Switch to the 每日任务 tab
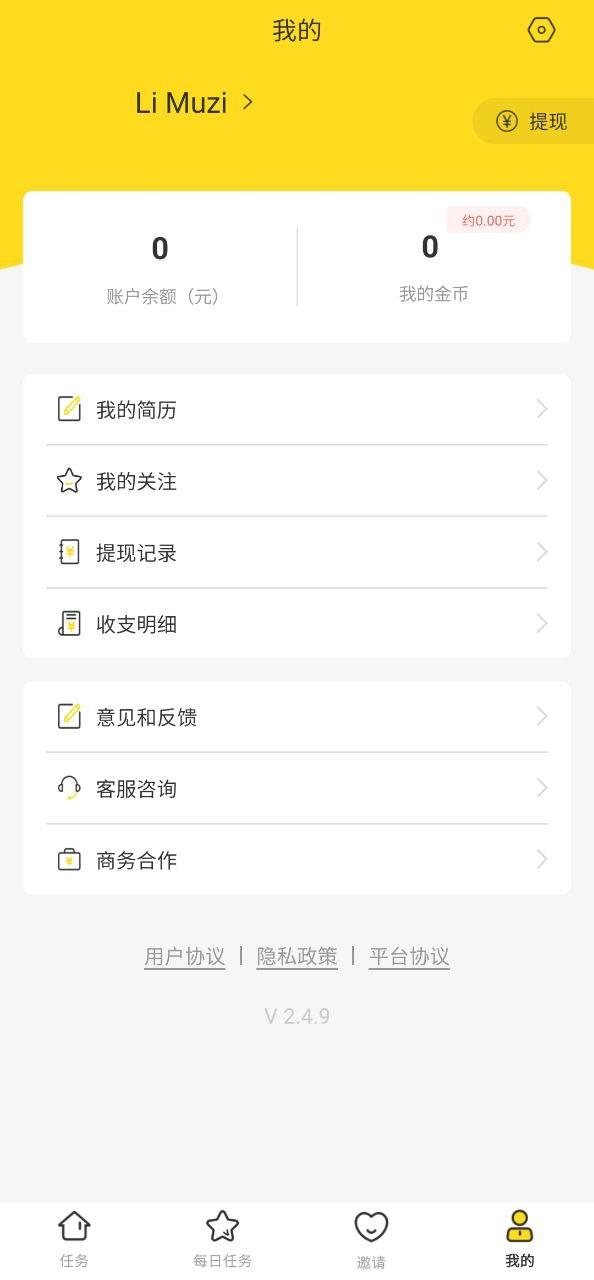The height and width of the screenshot is (1280, 594). click(222, 1237)
